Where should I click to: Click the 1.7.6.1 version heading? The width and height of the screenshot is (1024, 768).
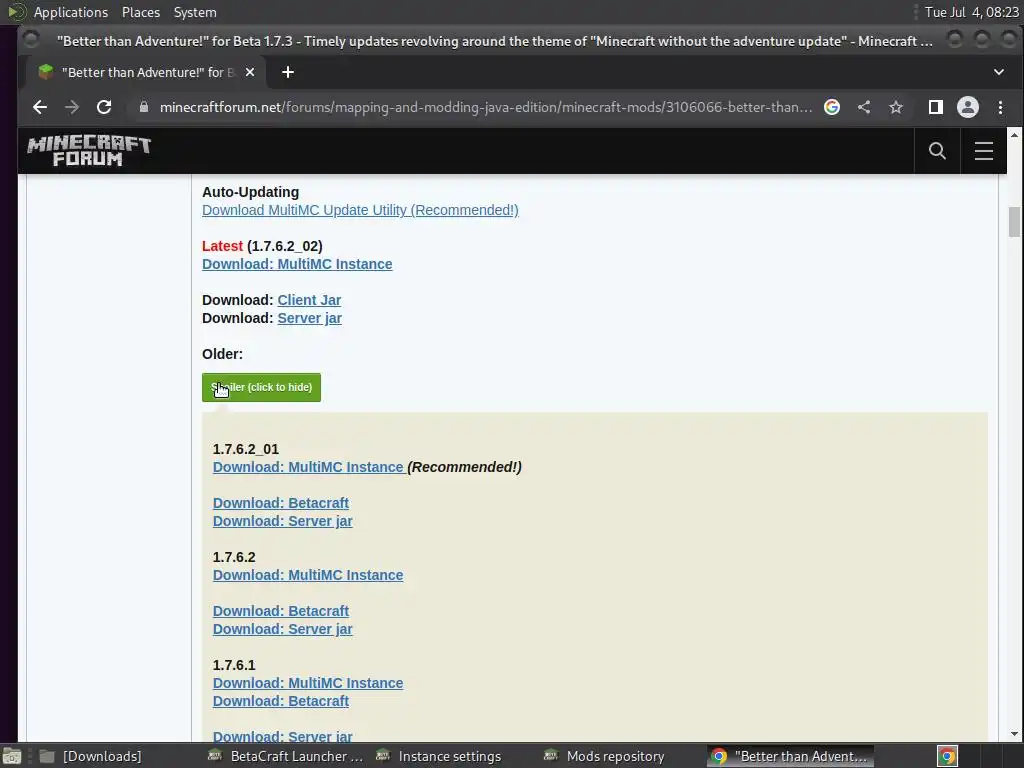click(x=234, y=665)
